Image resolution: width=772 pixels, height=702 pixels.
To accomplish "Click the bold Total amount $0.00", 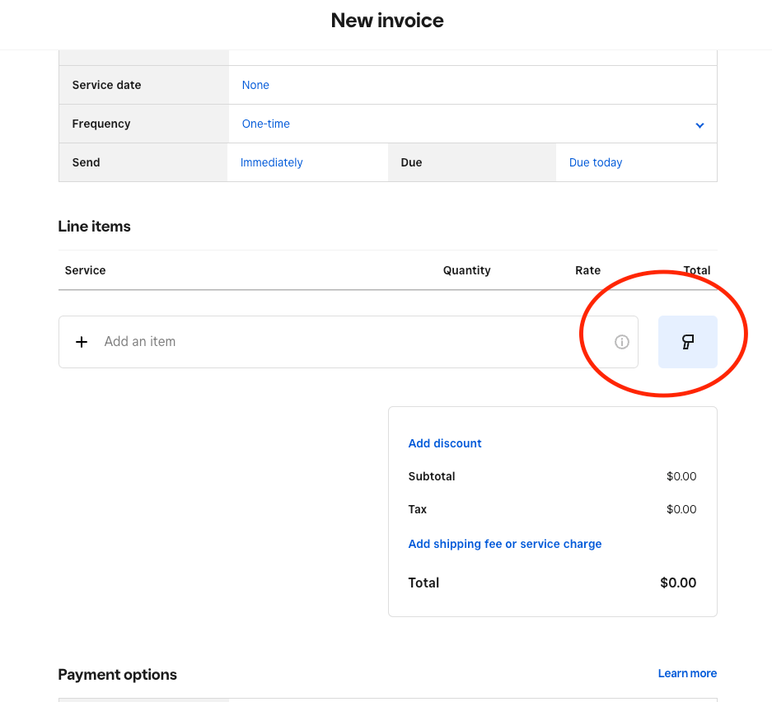I will point(678,583).
